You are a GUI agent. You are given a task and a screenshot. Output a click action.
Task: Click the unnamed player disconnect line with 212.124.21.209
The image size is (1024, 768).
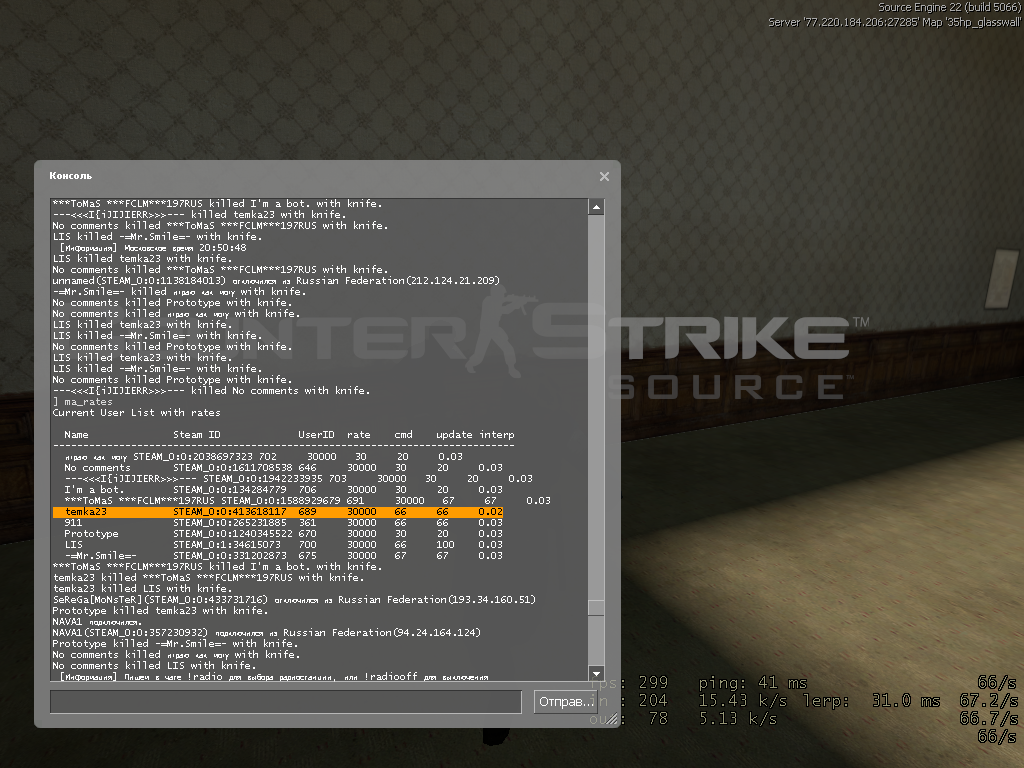point(276,281)
